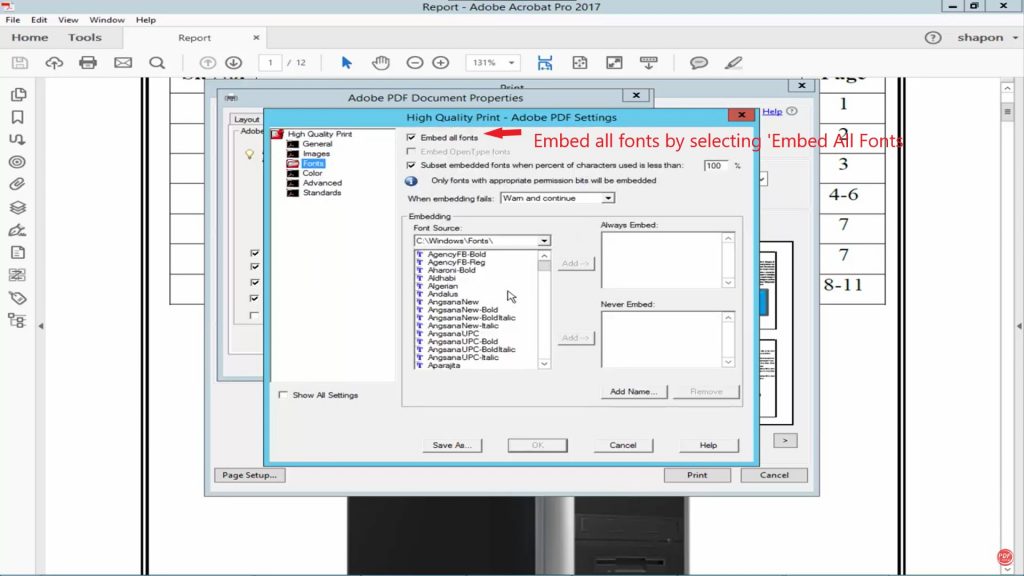This screenshot has width=1024, height=576.
Task: Switch to full screen mode icon
Action: click(614, 63)
